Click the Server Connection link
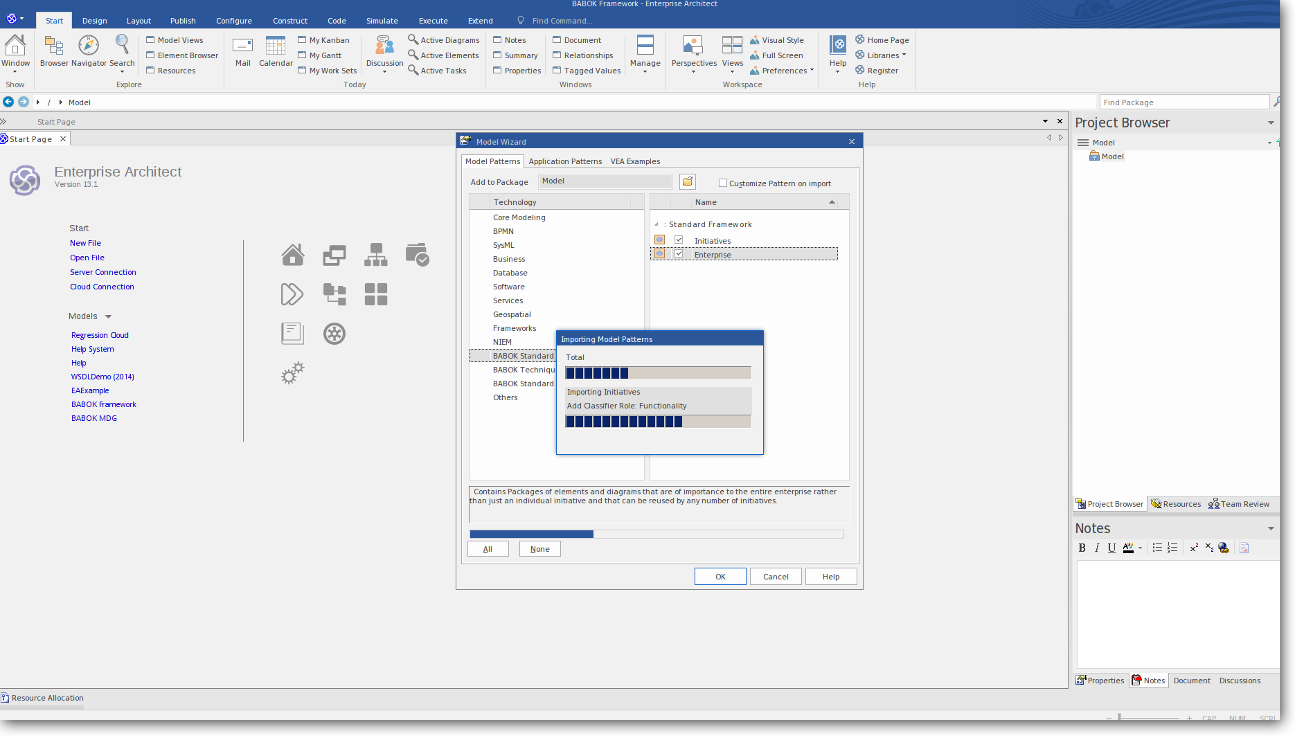The image size is (1310, 750). [103, 272]
